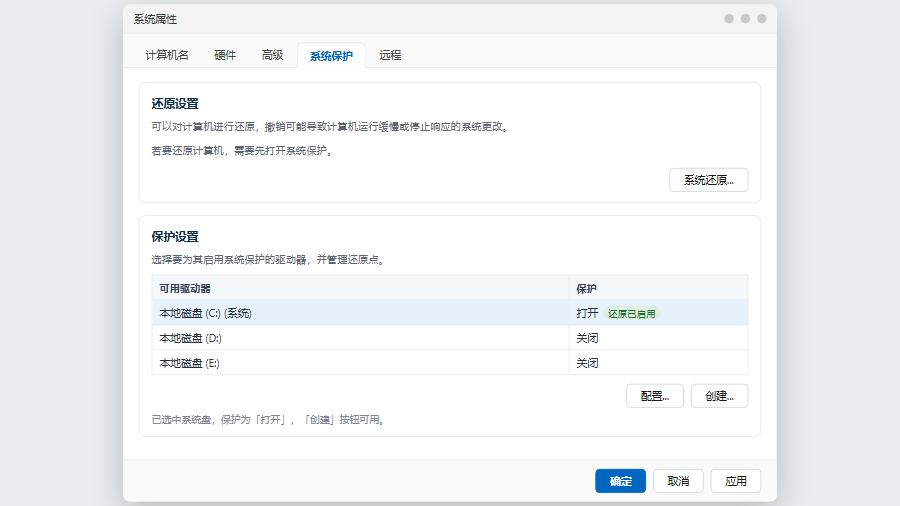This screenshot has width=900, height=506.
Task: Click the 系统属性 window title
Action: pos(155,19)
